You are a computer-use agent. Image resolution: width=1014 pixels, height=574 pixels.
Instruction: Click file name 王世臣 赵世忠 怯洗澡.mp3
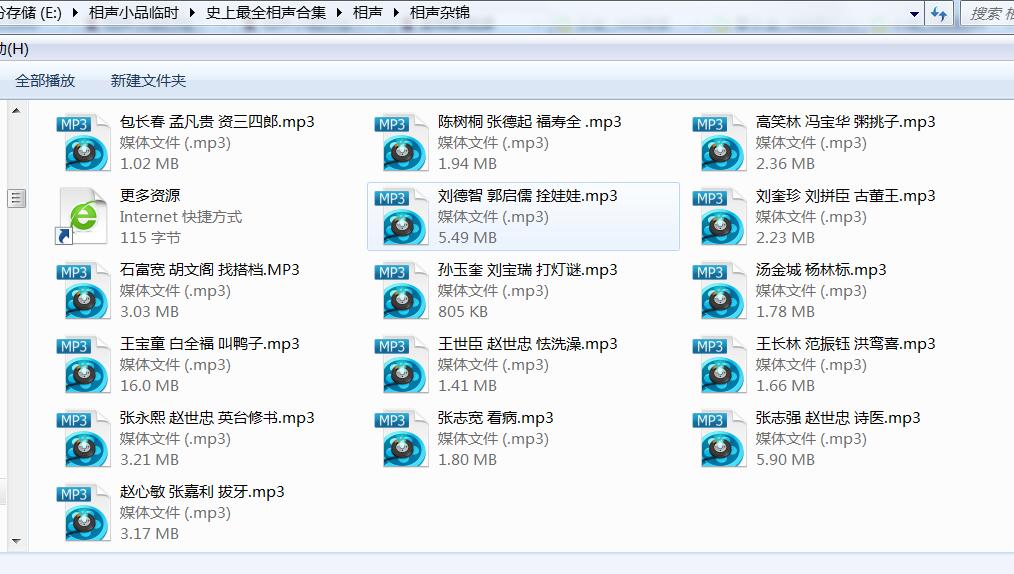click(x=527, y=343)
